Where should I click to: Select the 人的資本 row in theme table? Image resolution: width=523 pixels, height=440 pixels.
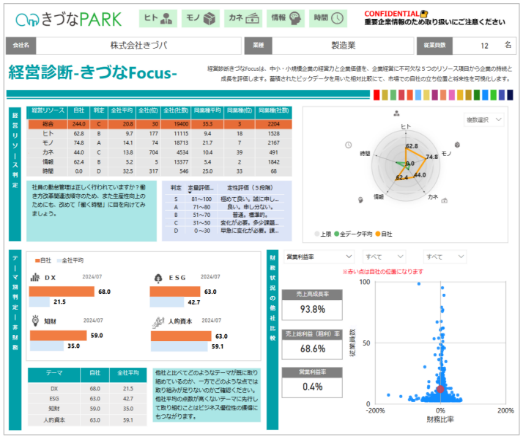click(87, 420)
